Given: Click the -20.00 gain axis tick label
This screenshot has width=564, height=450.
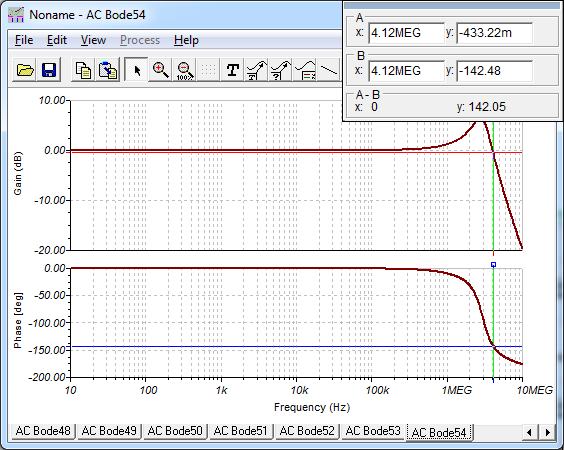Looking at the screenshot, I should coord(50,250).
